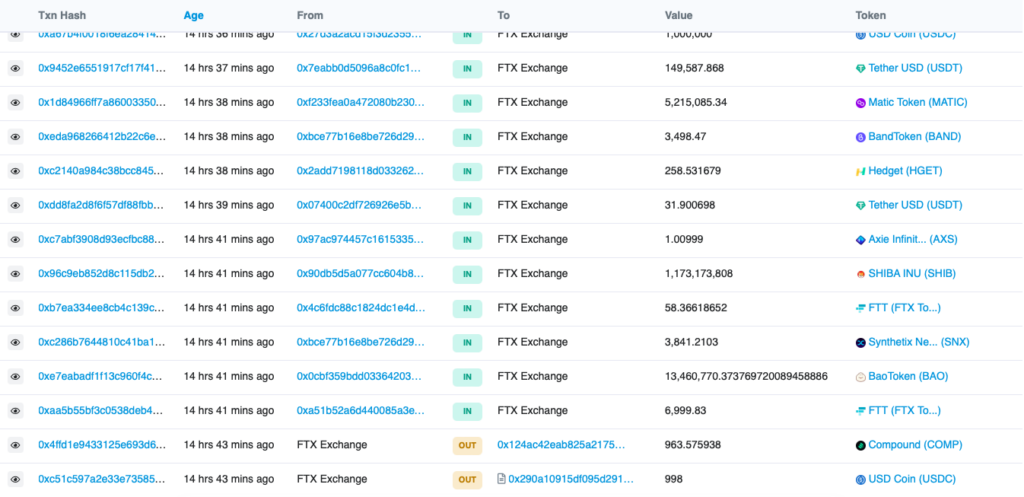Screen dimensions: 1024x497
Task: Click eye icon beside 0xc2140a984c38bcc845
Action: click(x=16, y=171)
